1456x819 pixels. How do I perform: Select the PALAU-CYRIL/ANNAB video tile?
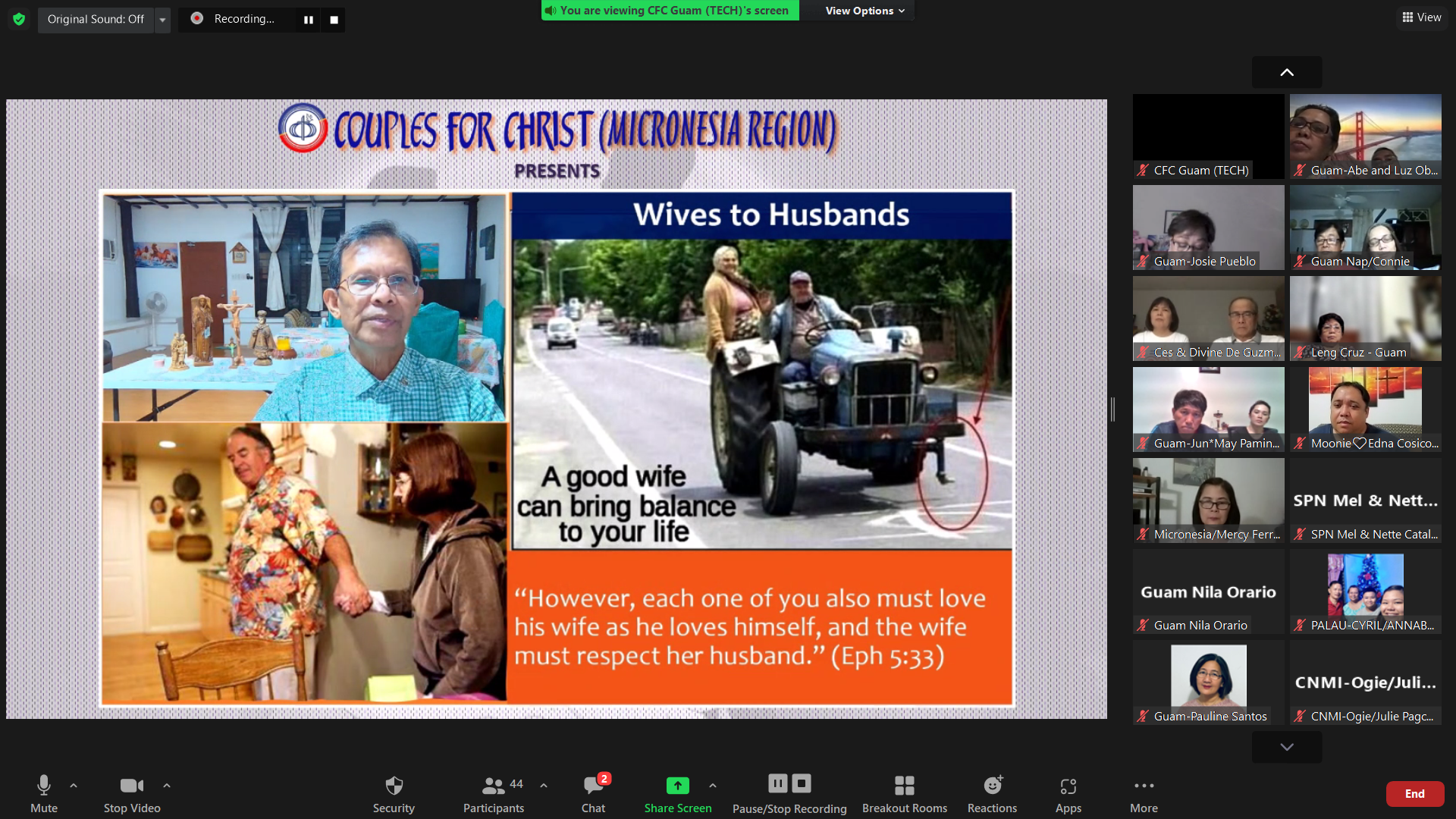point(1366,591)
